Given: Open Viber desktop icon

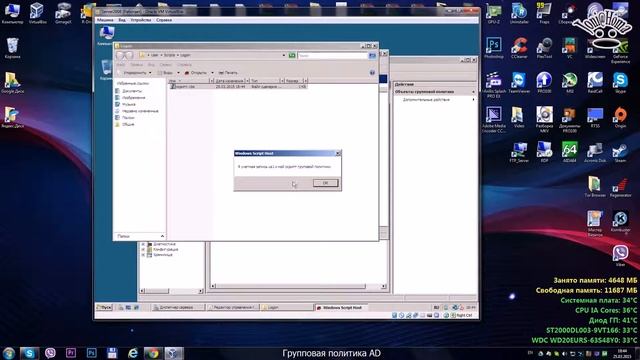Looking at the screenshot, I should point(620,256).
